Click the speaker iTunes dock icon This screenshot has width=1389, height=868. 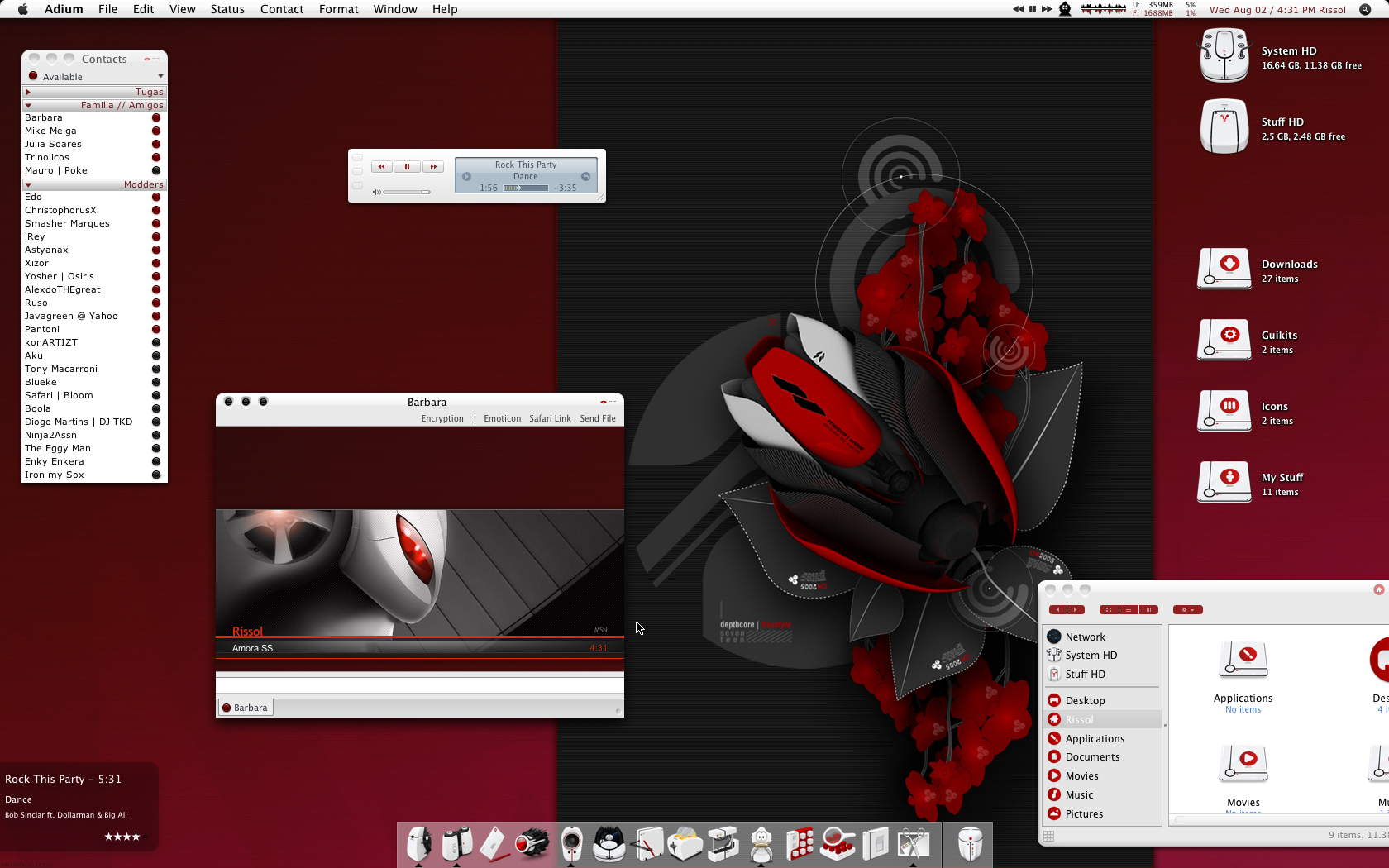[570, 844]
